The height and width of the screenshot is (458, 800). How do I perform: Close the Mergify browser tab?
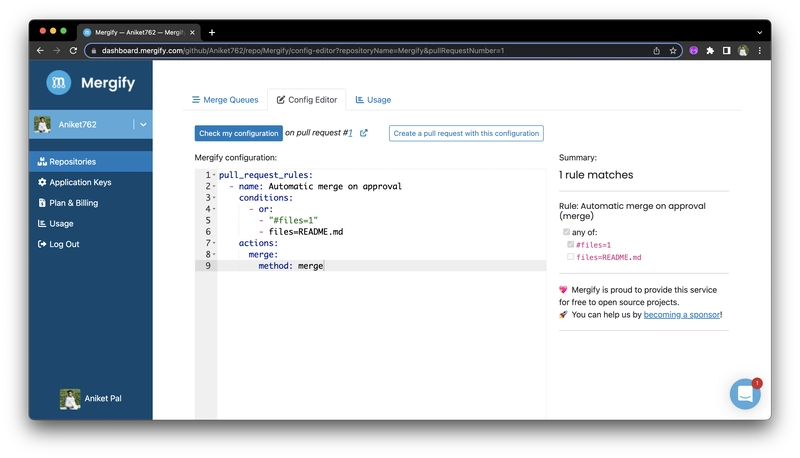192,33
